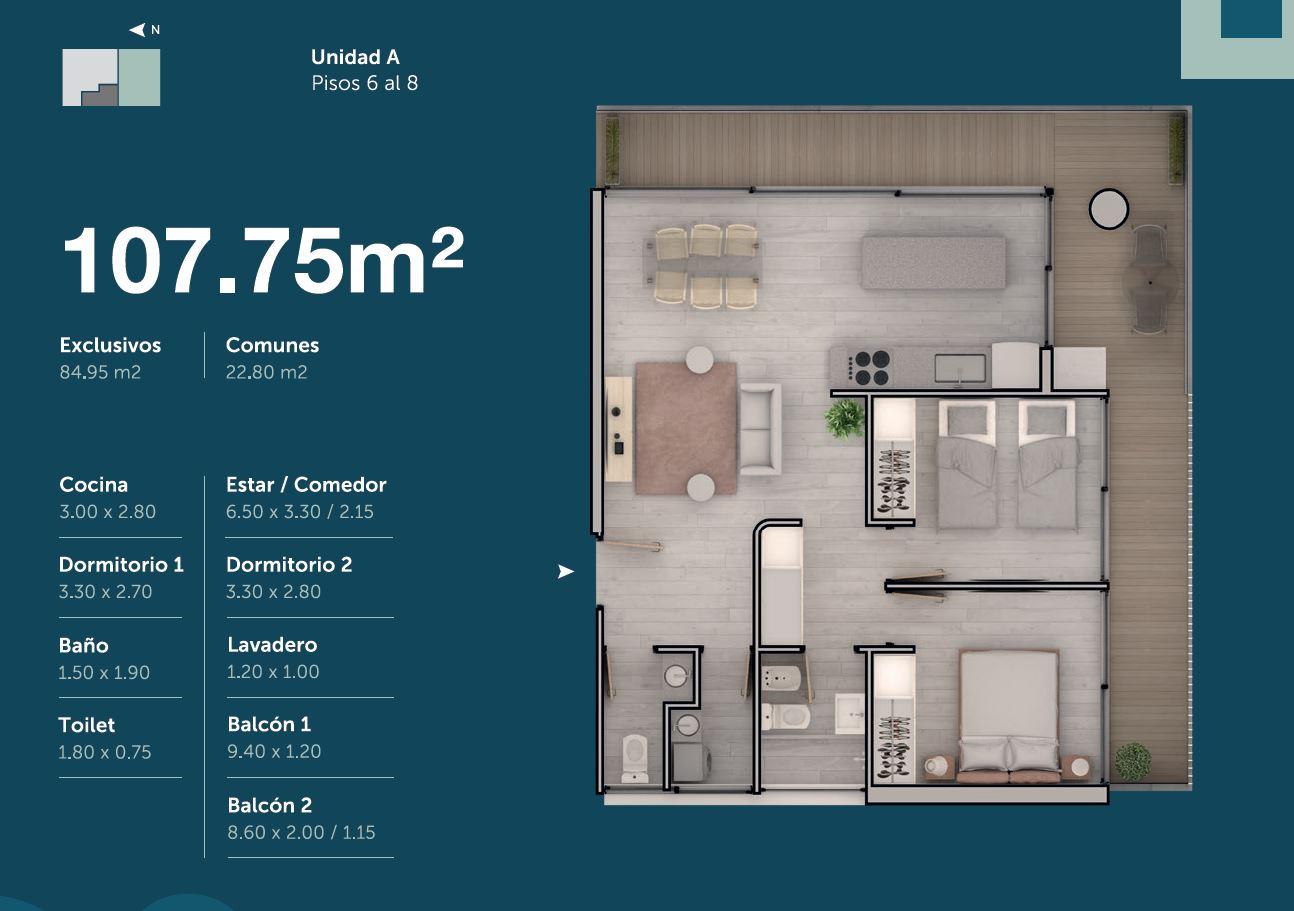Click the green potted plant near the kitchen
Image resolution: width=1294 pixels, height=911 pixels.
[844, 418]
